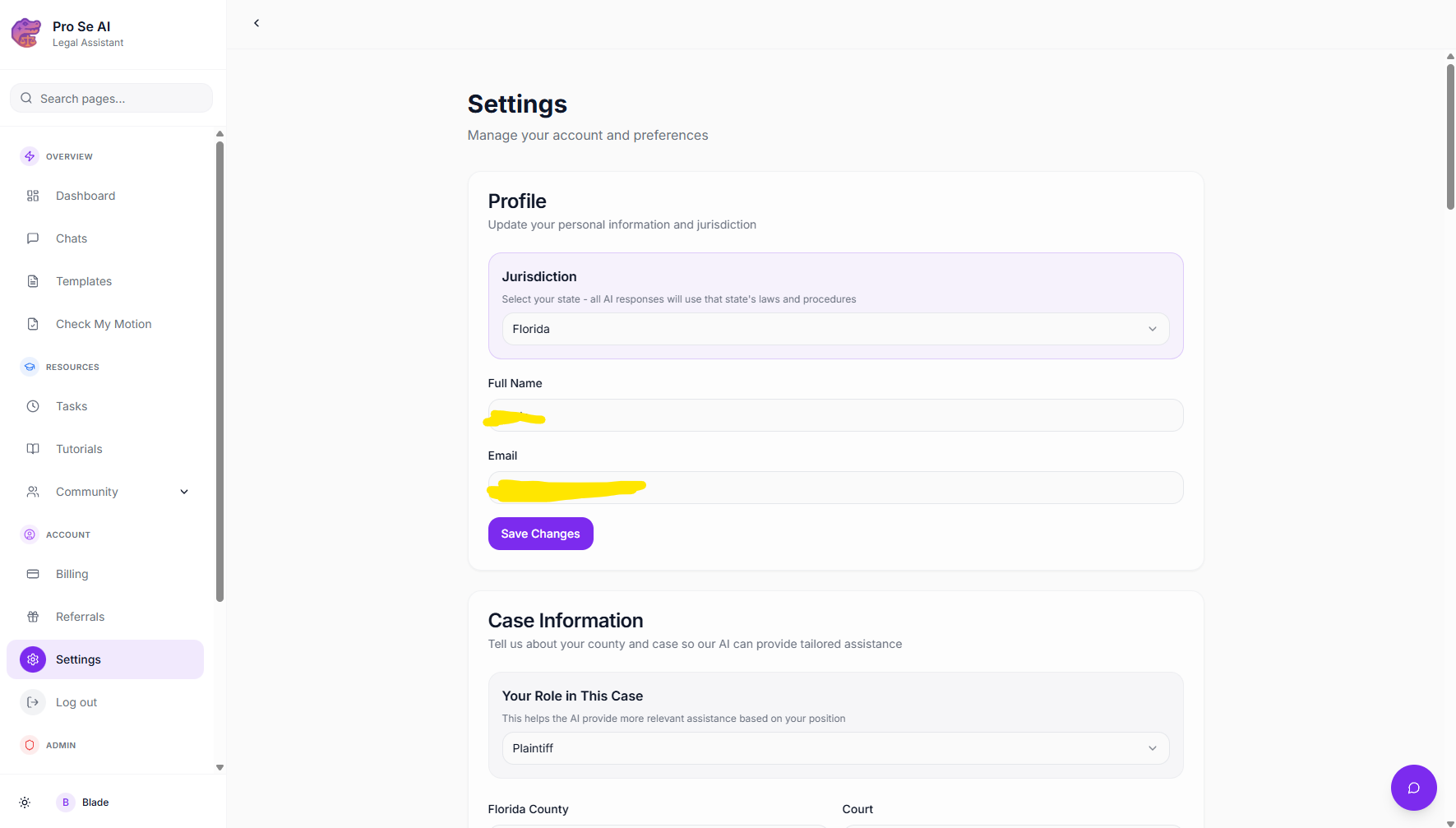
Task: Open the case role dropdown showing Plaintiff
Action: click(834, 748)
